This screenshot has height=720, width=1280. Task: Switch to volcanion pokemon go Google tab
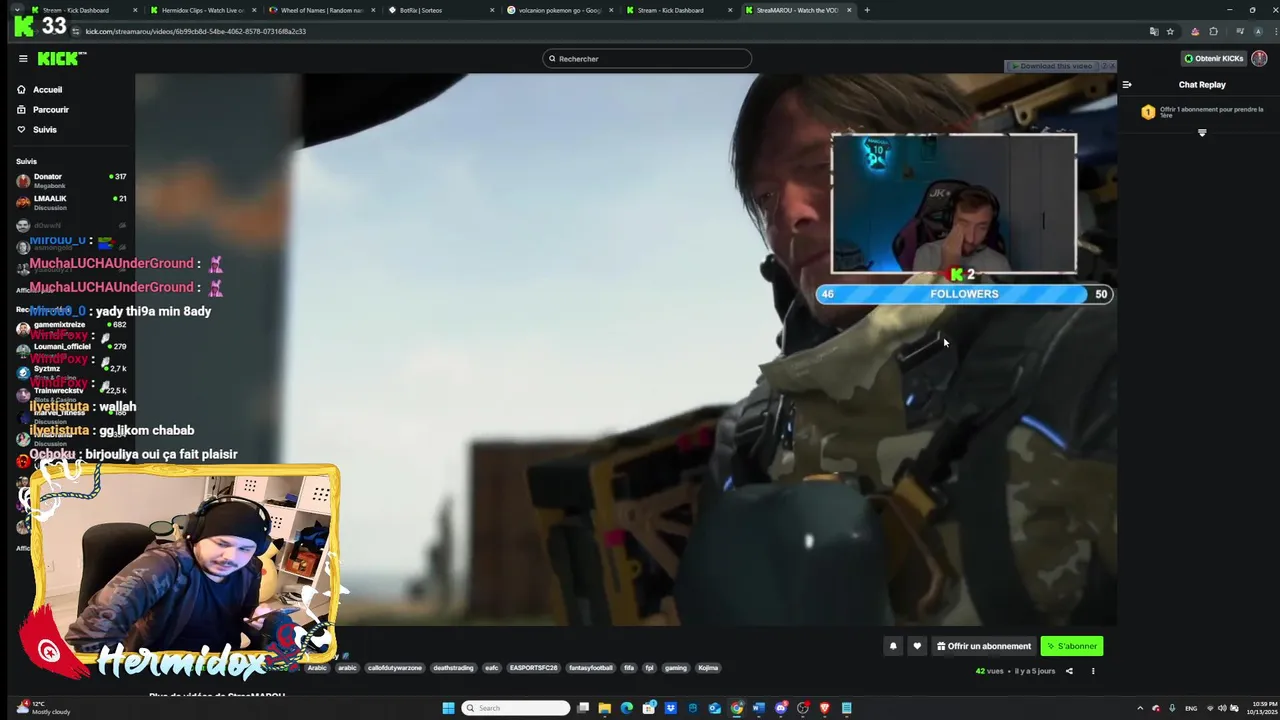558,10
